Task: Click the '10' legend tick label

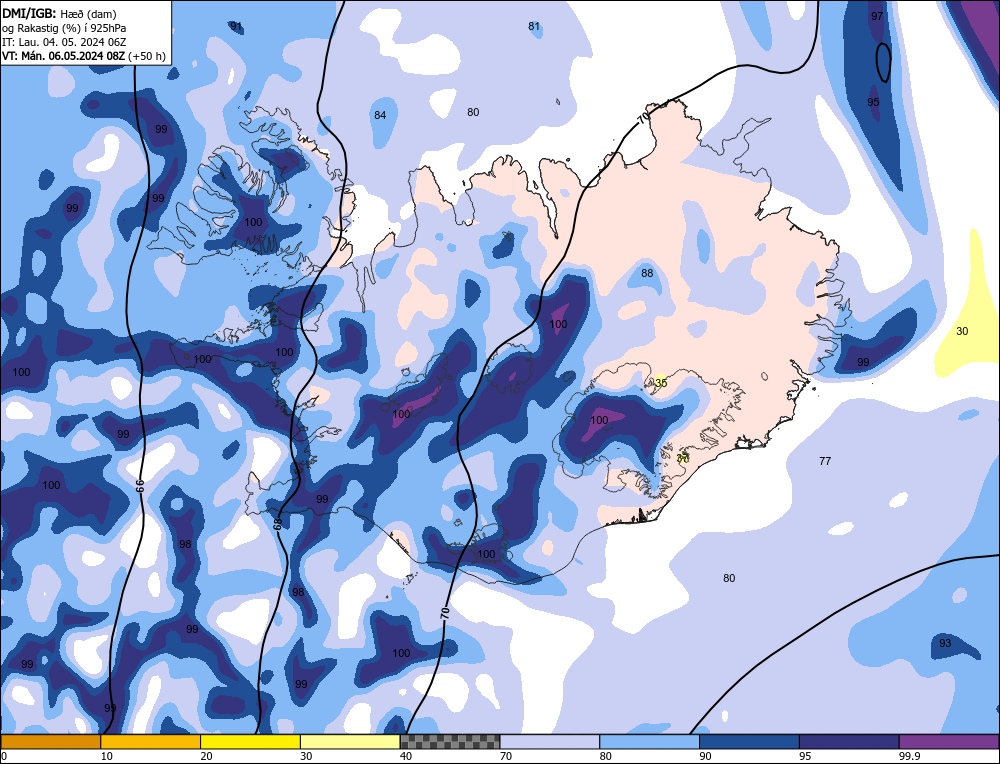Action: pos(107,756)
